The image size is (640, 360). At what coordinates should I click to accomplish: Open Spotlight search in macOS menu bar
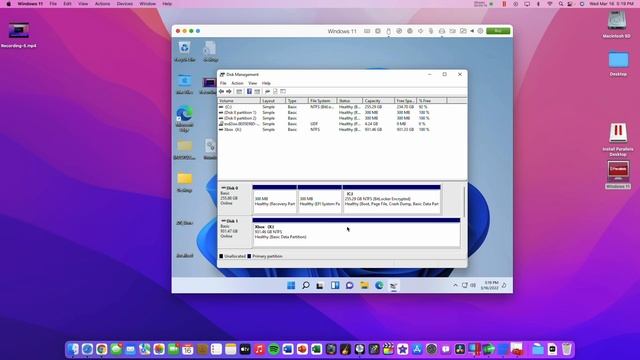point(561,4)
